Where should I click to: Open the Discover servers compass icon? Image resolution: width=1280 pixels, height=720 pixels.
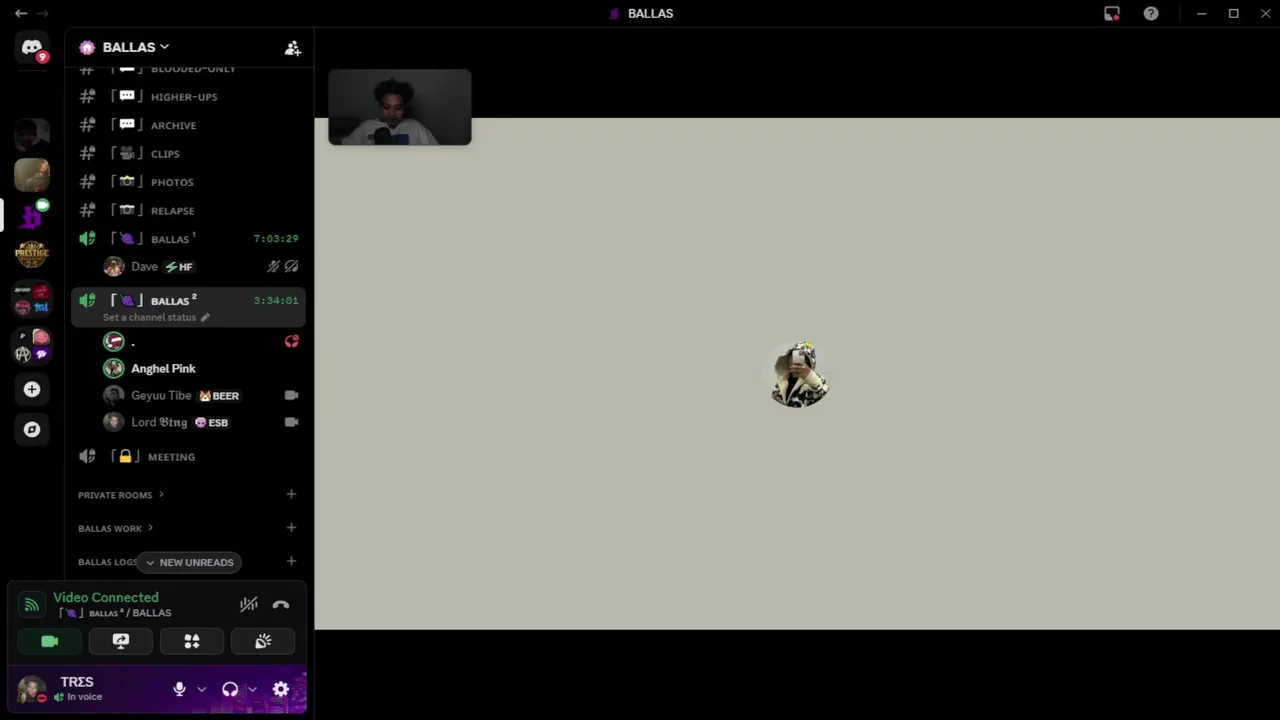(x=32, y=429)
